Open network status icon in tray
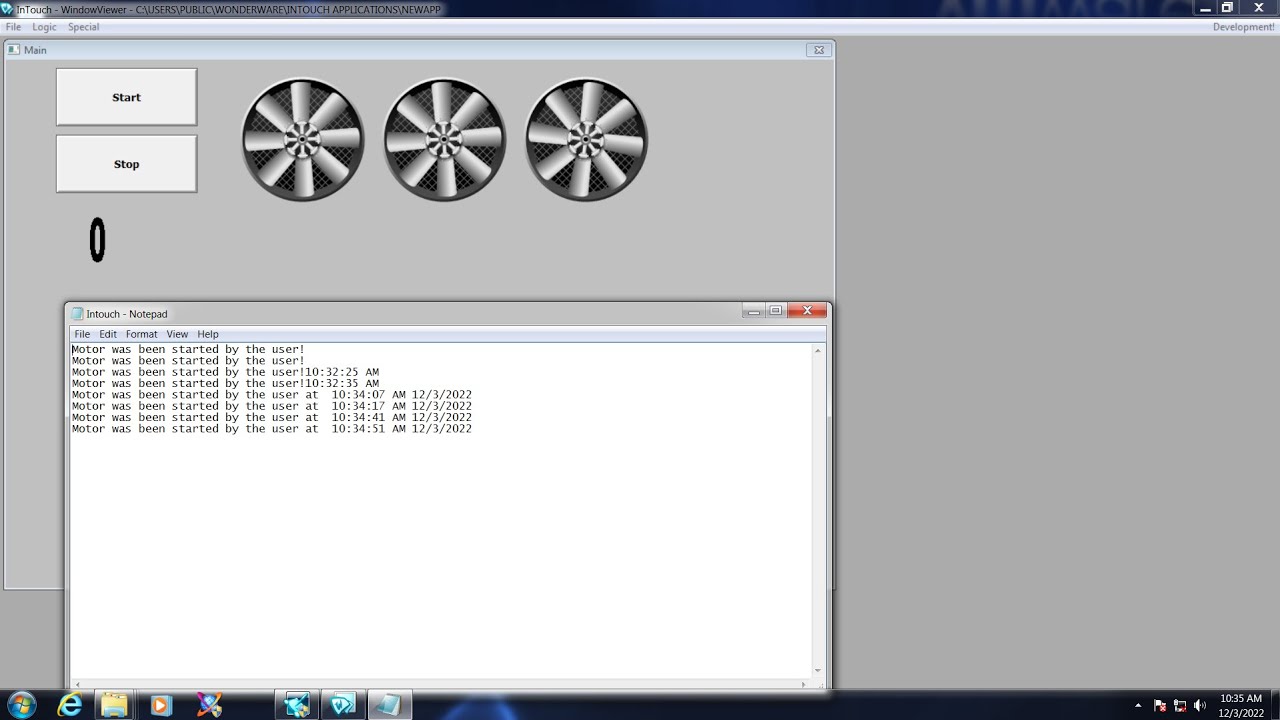 pyautogui.click(x=1180, y=705)
